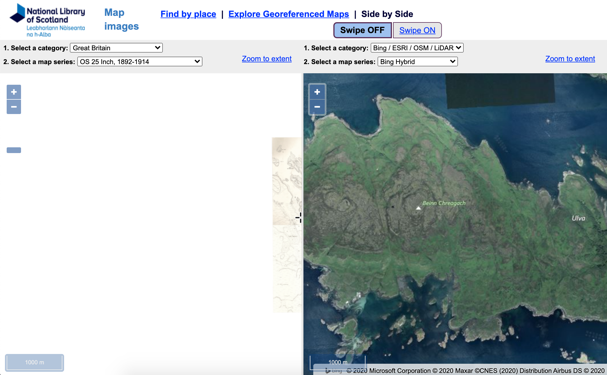This screenshot has height=375, width=607.
Task: Open the left map series dropdown OS 25 Inch
Action: [x=140, y=62]
